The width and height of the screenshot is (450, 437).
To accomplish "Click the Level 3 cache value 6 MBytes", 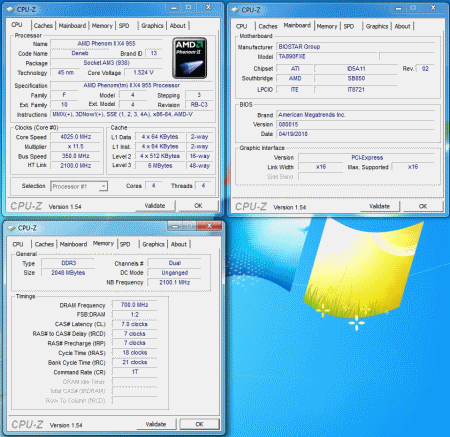I will (x=160, y=166).
